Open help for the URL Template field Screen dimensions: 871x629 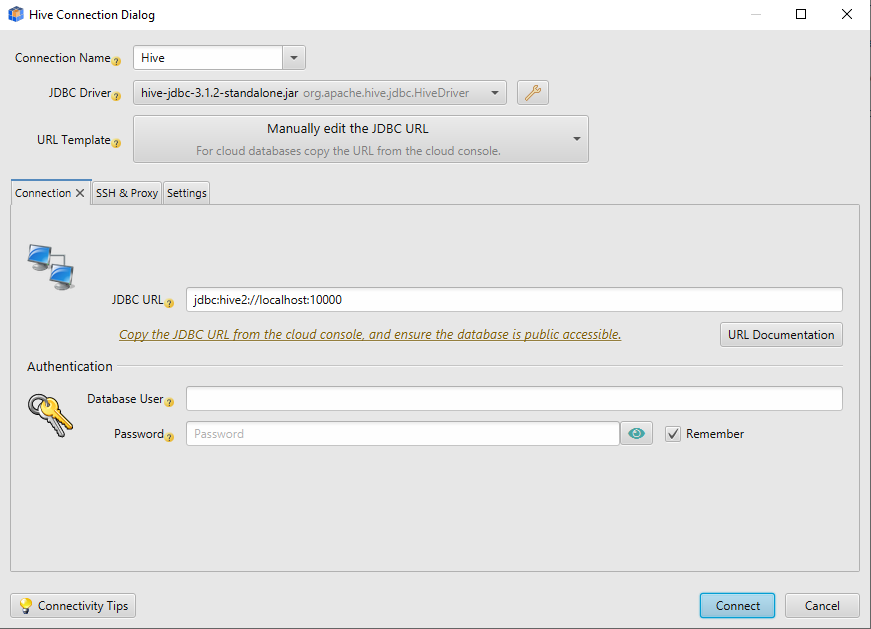point(118,143)
